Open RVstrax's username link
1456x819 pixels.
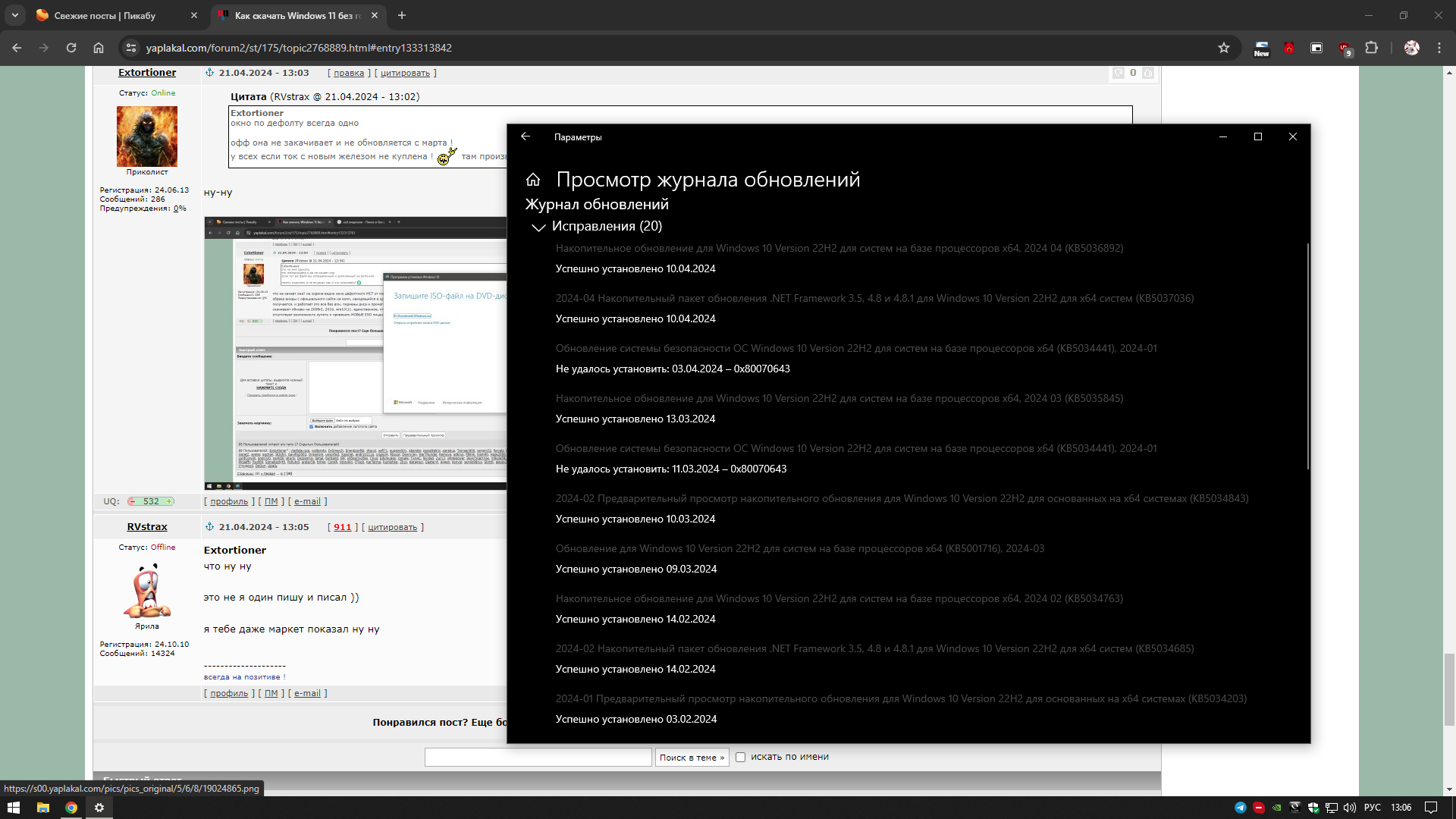(x=147, y=527)
